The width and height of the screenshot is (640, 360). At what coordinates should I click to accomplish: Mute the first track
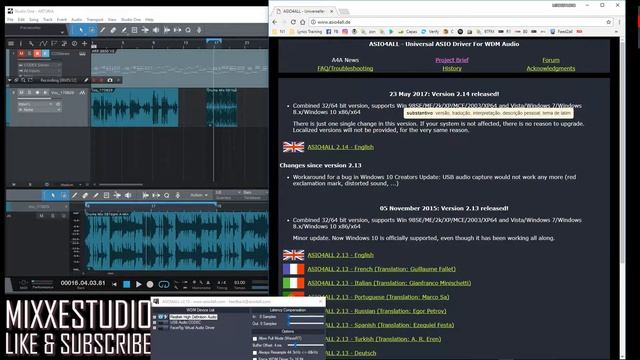tap(21, 53)
